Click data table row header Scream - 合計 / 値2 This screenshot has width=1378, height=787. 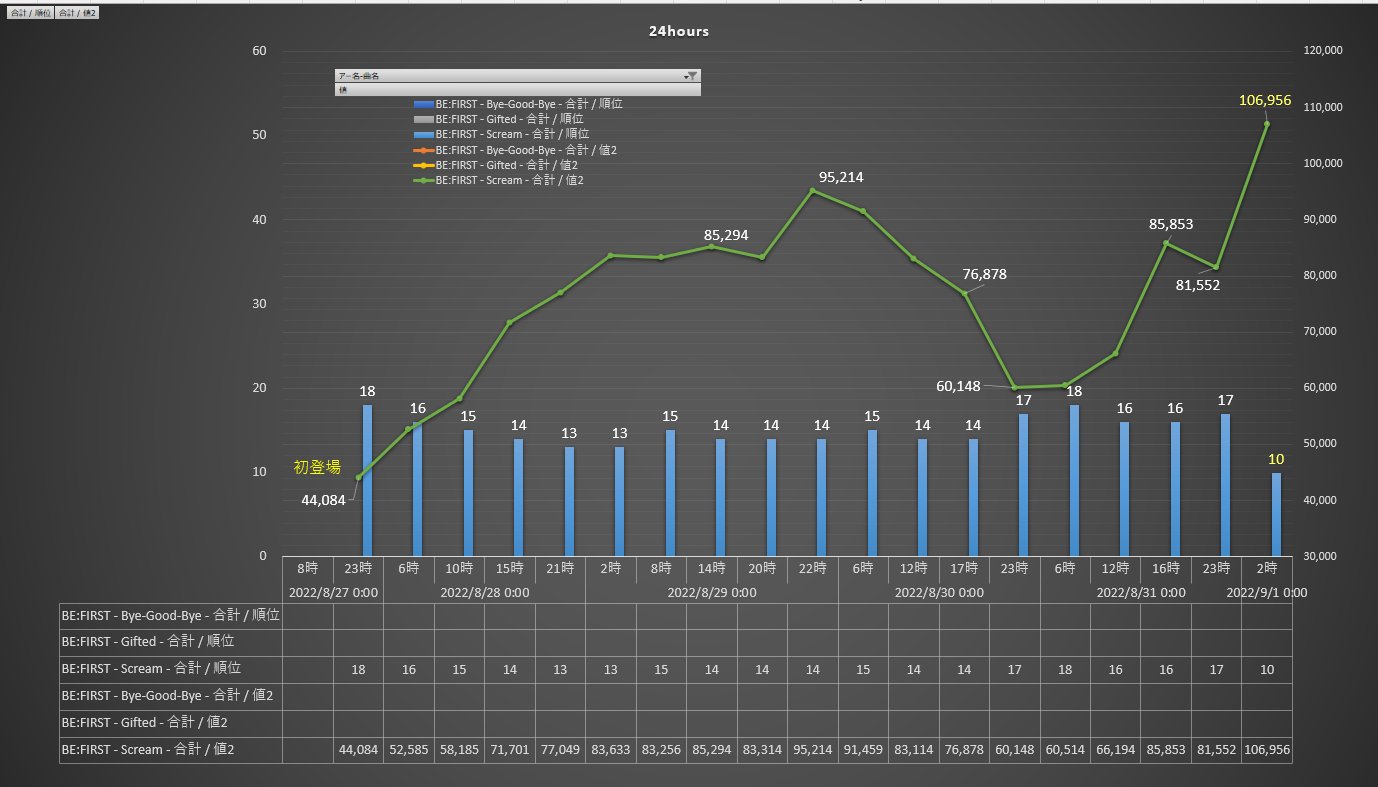tap(171, 749)
